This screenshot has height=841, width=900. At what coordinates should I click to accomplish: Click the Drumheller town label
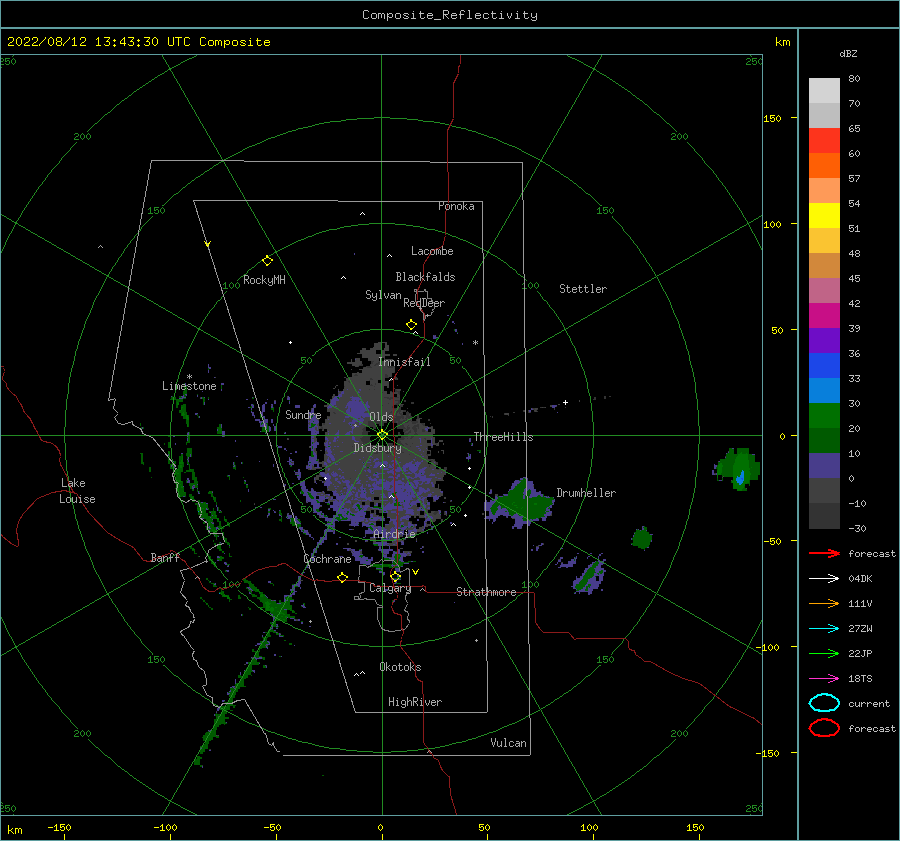click(586, 493)
